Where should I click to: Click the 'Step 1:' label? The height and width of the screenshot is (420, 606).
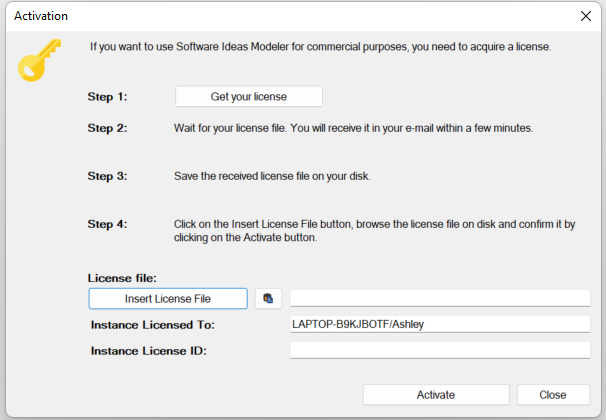(107, 97)
